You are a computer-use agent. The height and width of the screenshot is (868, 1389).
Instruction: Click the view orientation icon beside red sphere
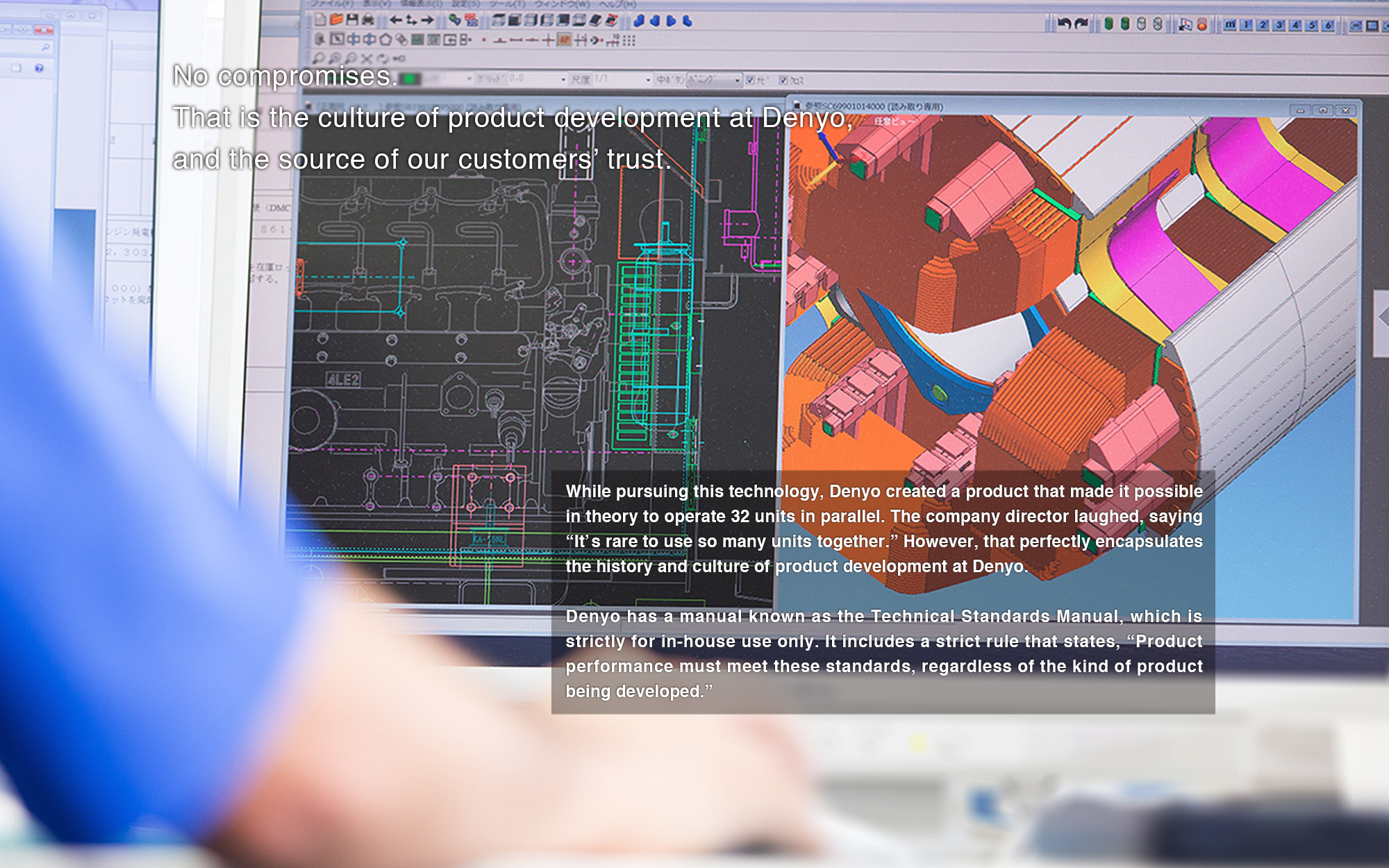pyautogui.click(x=1186, y=25)
